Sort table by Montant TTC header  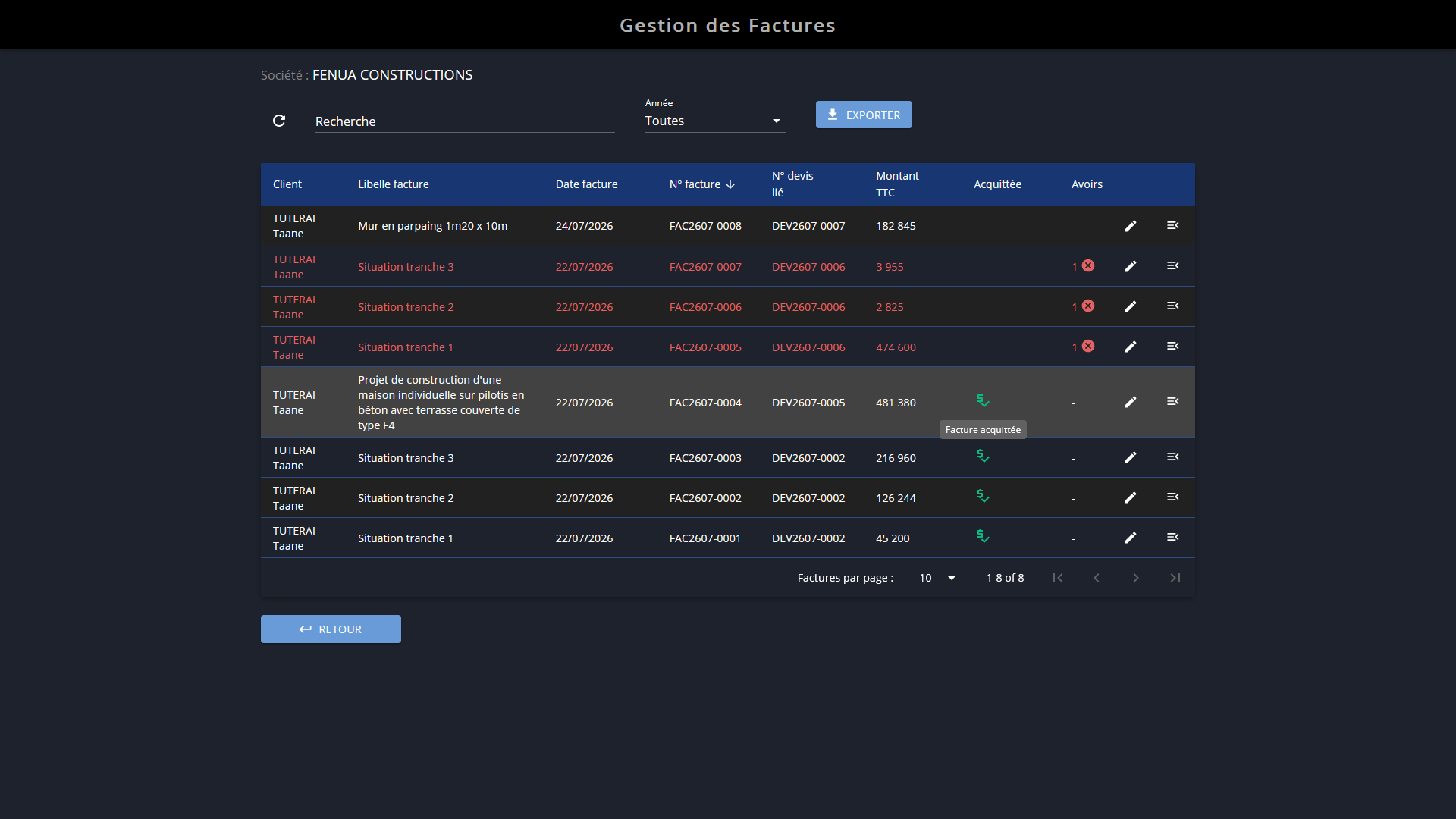897,184
